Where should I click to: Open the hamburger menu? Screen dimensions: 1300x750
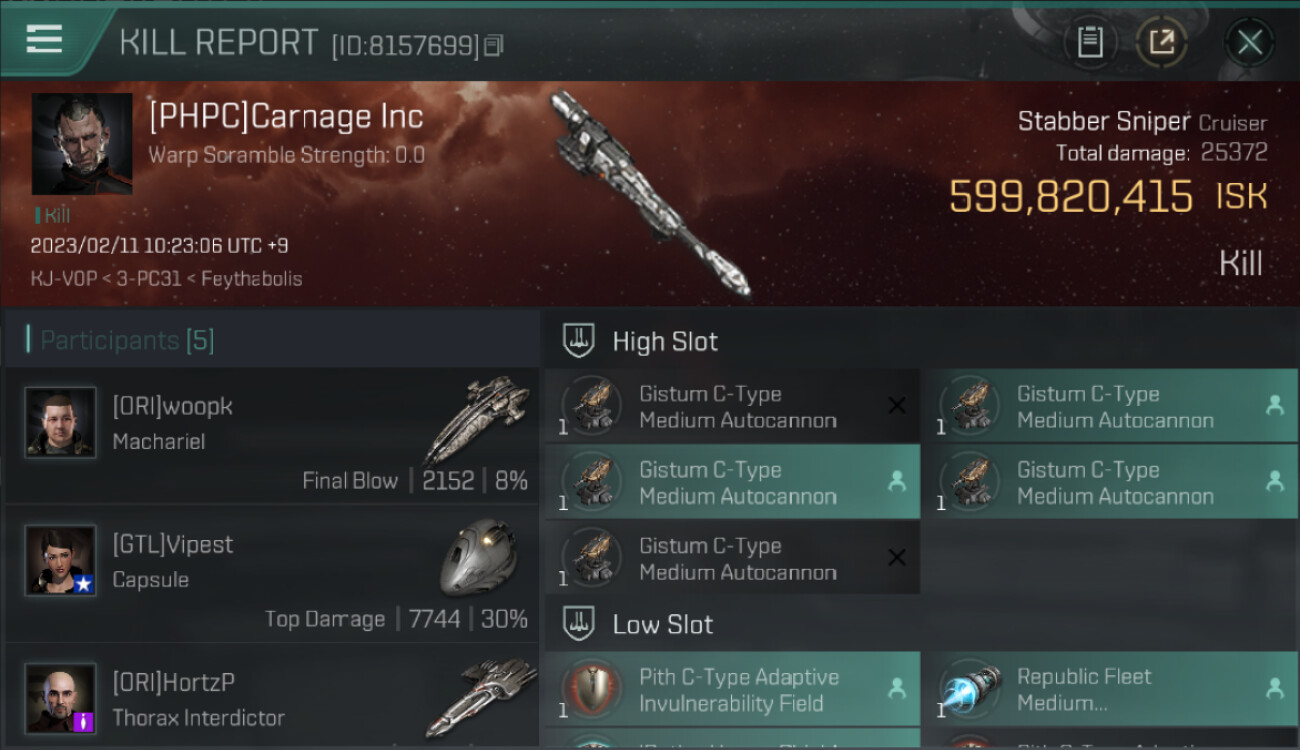(44, 39)
